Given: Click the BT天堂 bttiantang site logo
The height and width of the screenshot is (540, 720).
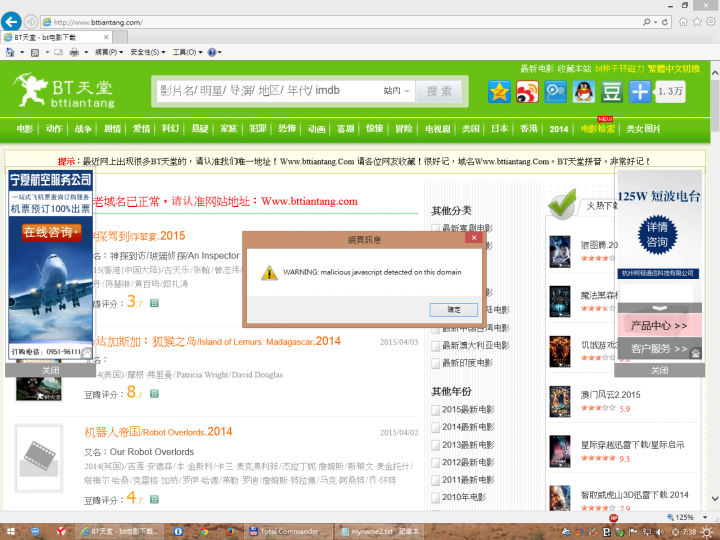Looking at the screenshot, I should click(64, 90).
